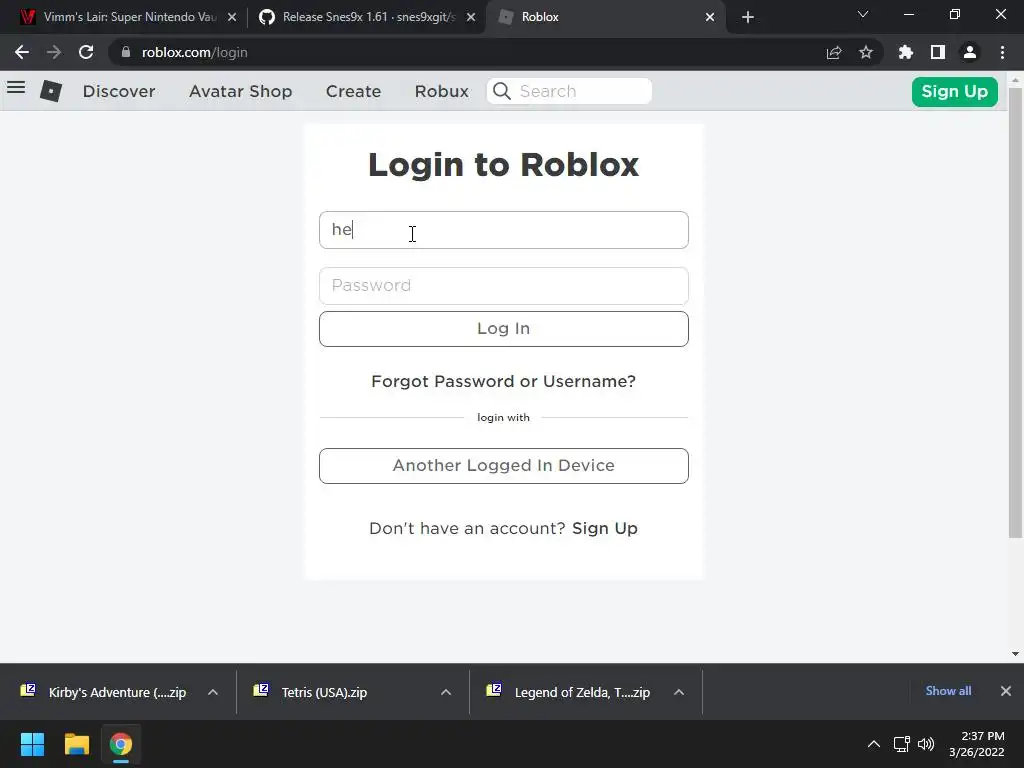Click the green Sign Up button

954,91
